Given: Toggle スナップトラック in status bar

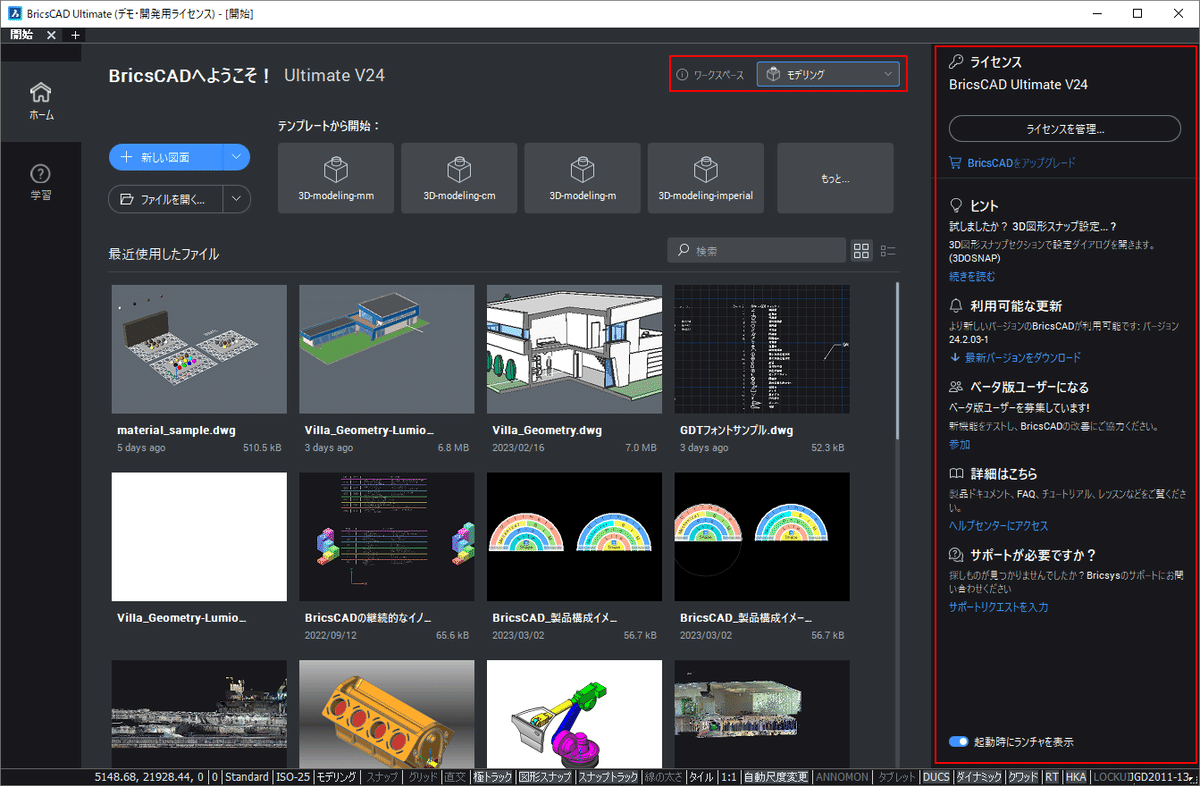Looking at the screenshot, I should click(x=608, y=777).
